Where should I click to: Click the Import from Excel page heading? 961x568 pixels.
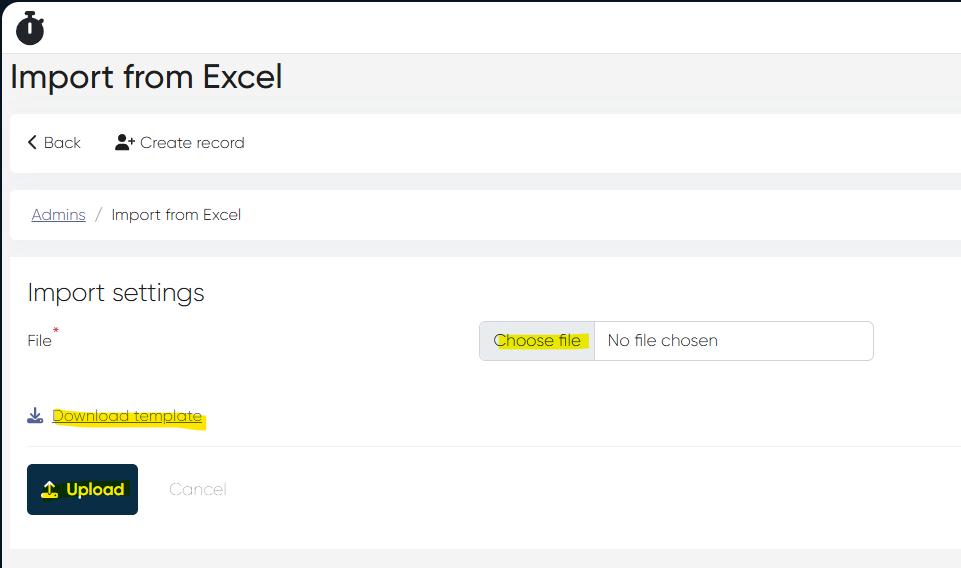pos(146,77)
